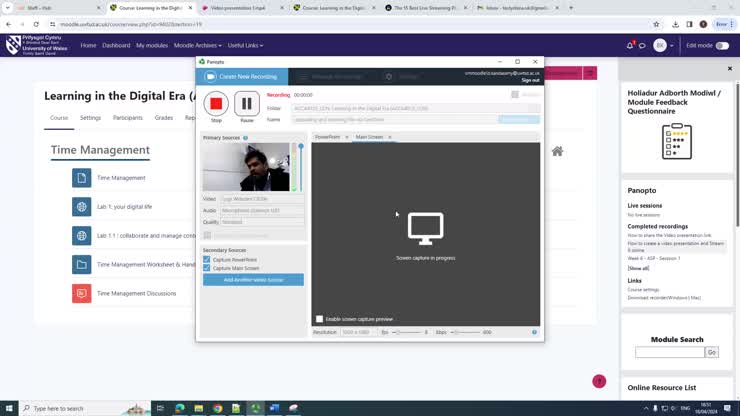Open the home icon on course page
The width and height of the screenshot is (740, 416).
[557, 151]
